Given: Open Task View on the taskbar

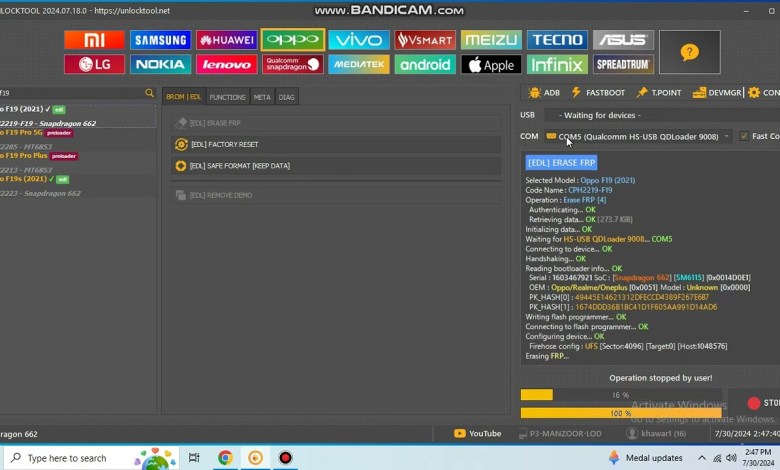Looking at the screenshot, I should click(194, 458).
